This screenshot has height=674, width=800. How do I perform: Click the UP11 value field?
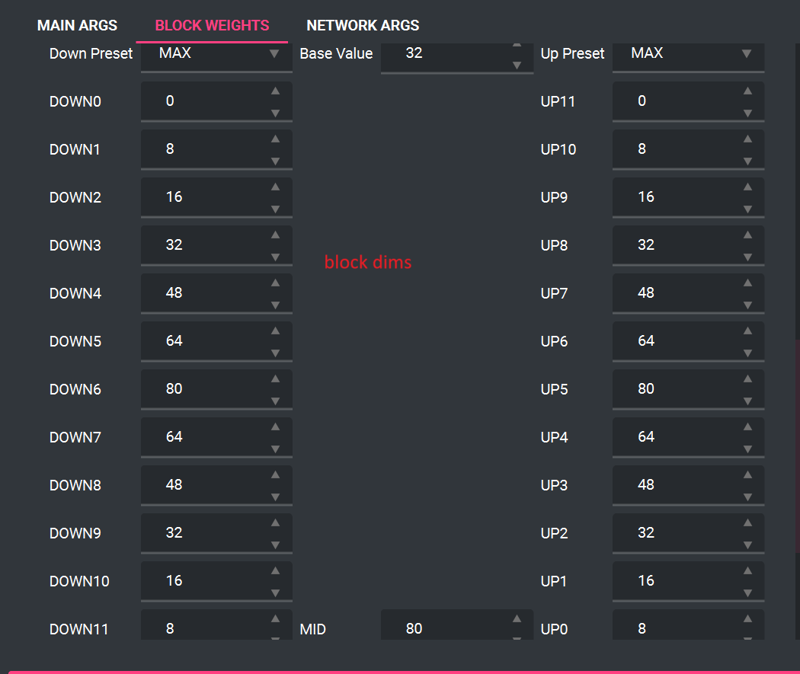coord(688,102)
